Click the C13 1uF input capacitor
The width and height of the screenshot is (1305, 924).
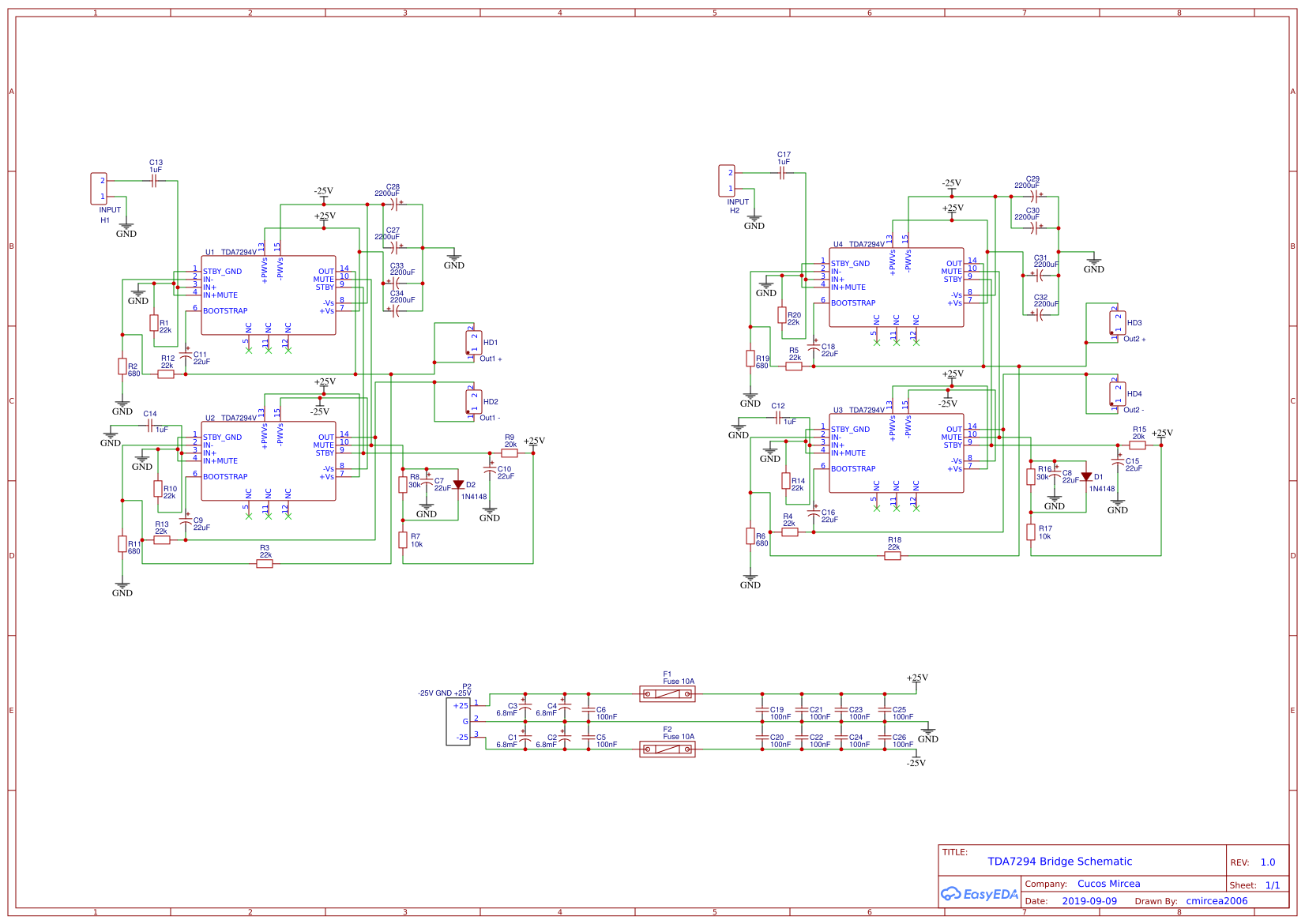(x=155, y=180)
